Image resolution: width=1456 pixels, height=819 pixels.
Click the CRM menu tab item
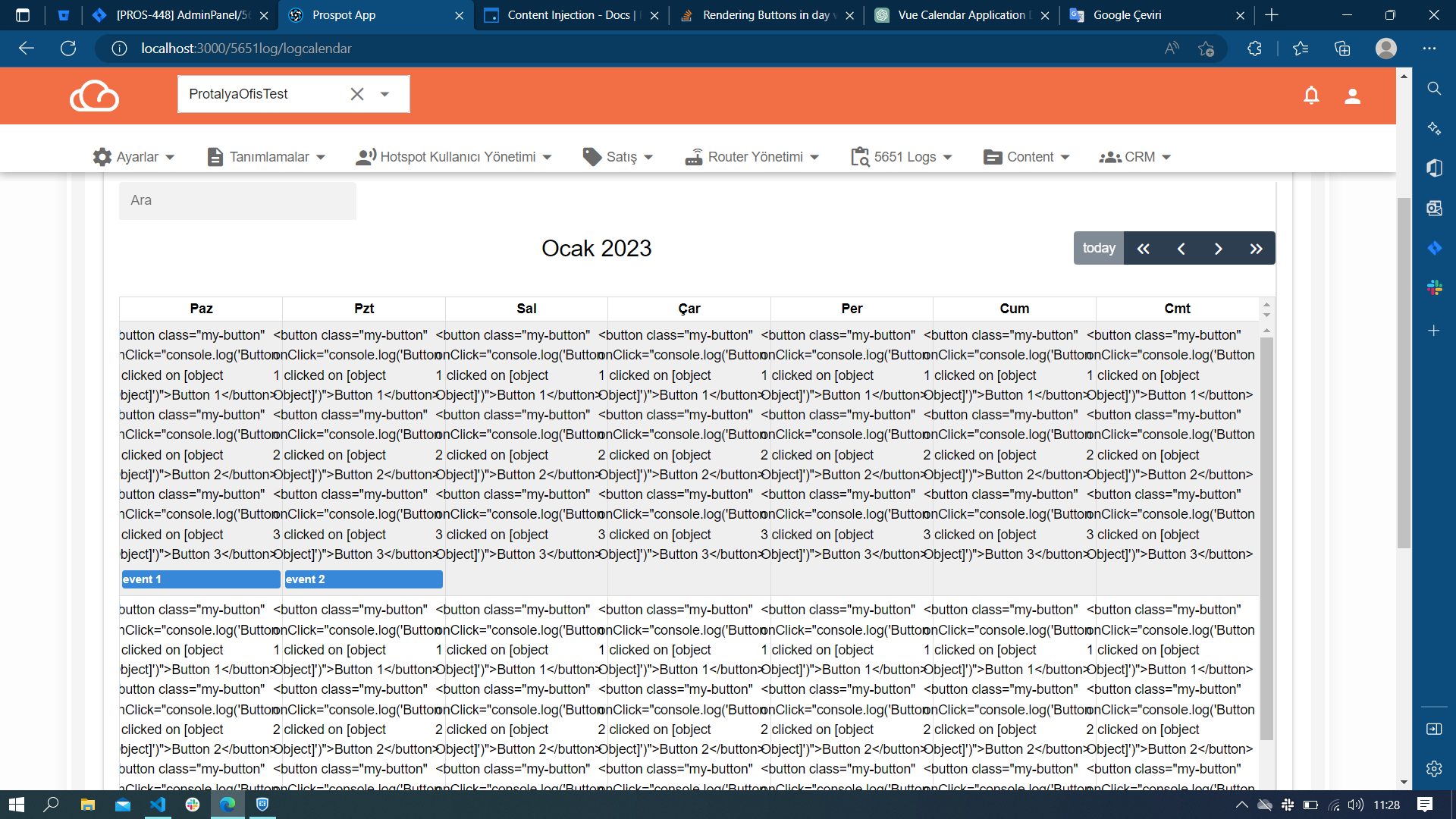[x=1138, y=156]
